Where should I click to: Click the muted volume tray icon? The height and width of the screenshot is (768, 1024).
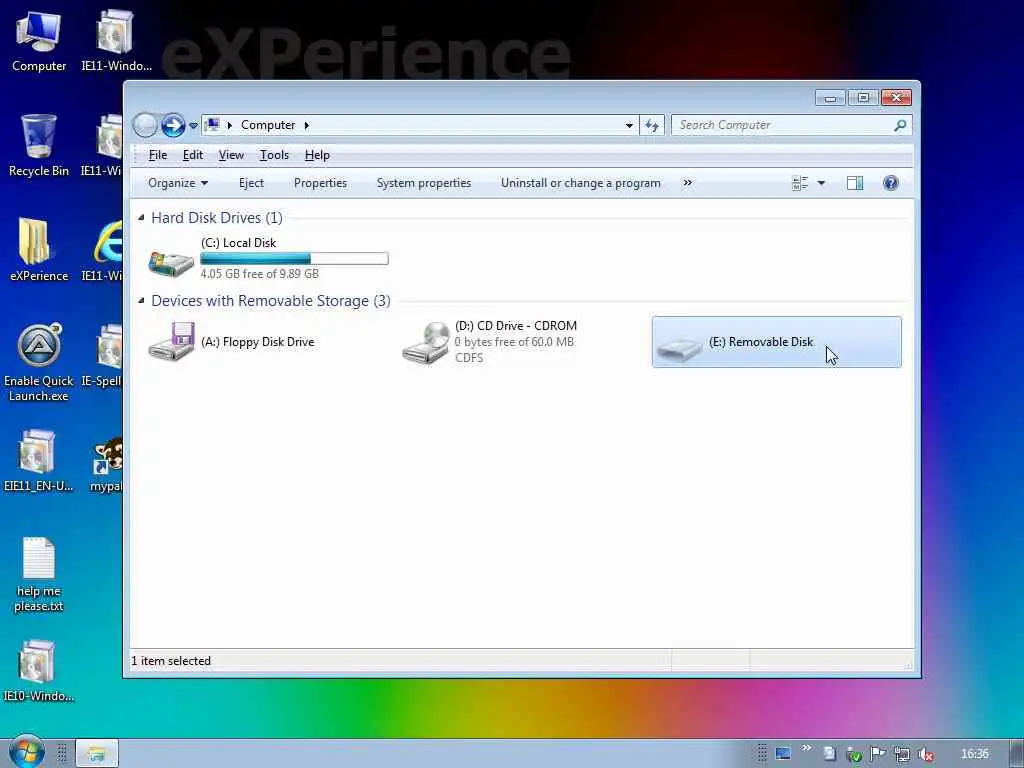point(925,754)
